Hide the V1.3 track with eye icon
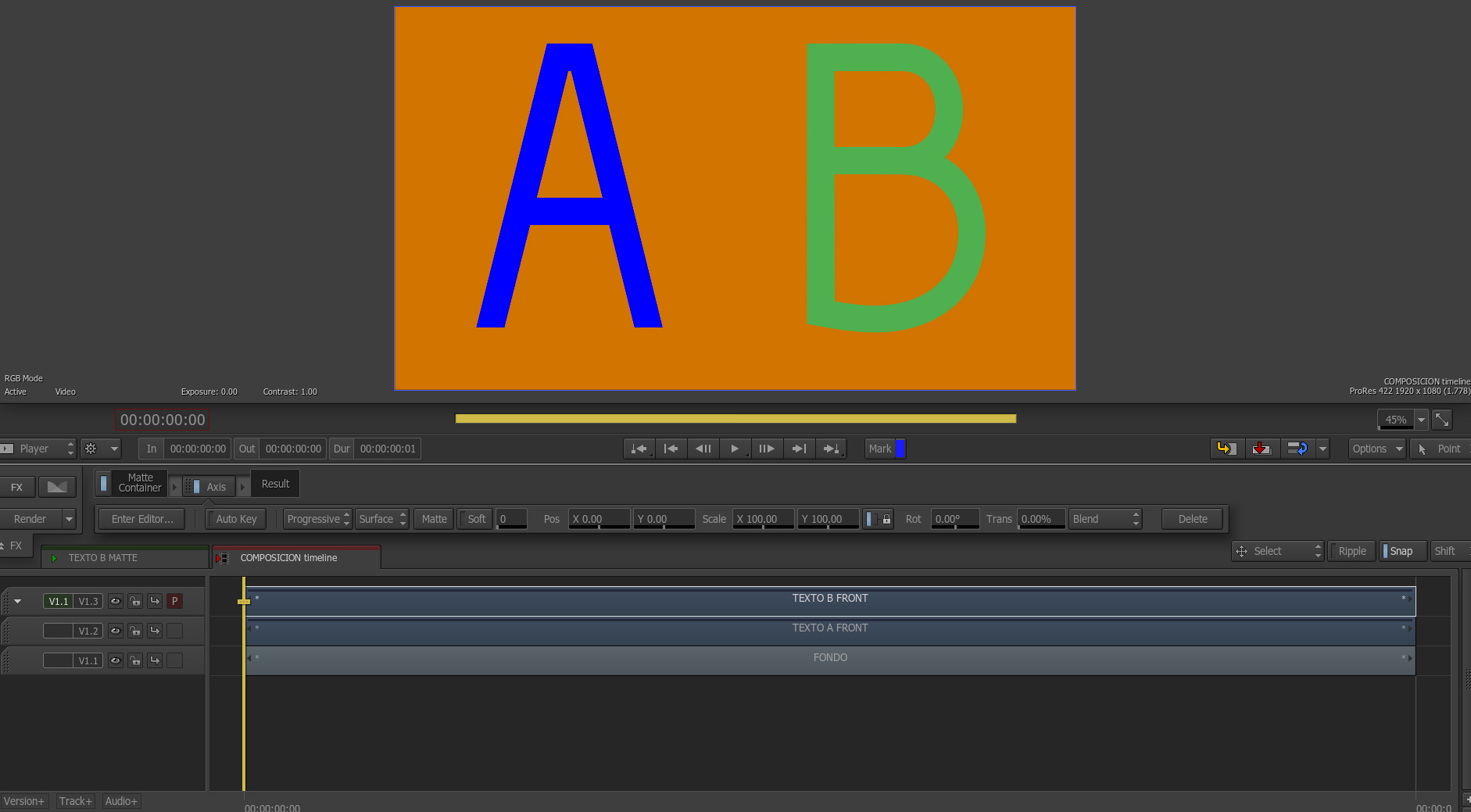This screenshot has height=812, width=1471. point(116,601)
